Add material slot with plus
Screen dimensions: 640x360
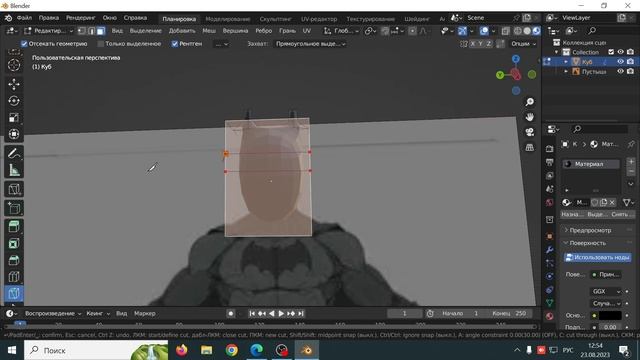pos(631,162)
